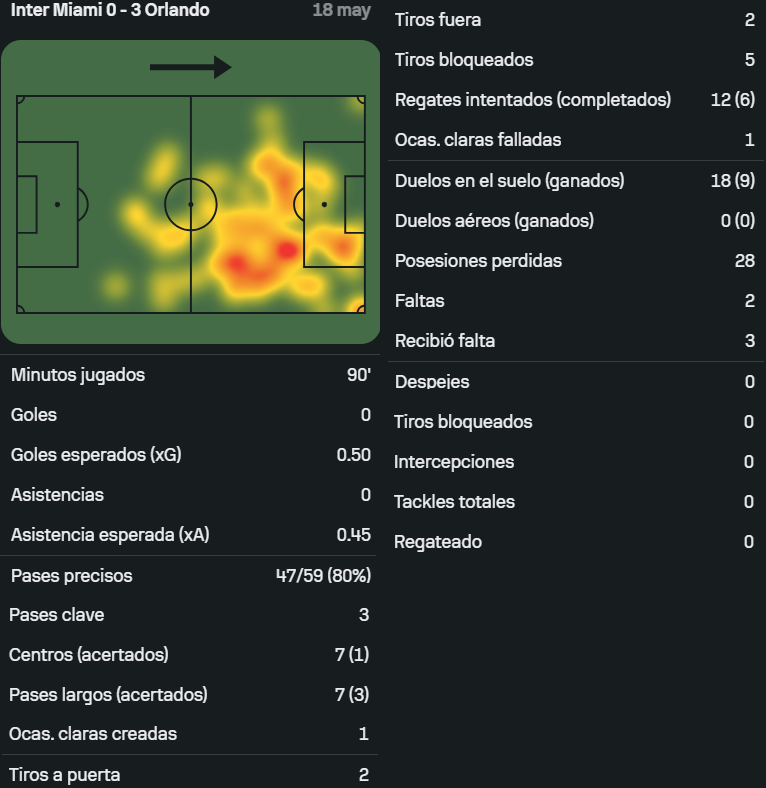Image resolution: width=766 pixels, height=788 pixels.
Task: Select the Goles esperados (xG) stat row
Action: tap(190, 455)
